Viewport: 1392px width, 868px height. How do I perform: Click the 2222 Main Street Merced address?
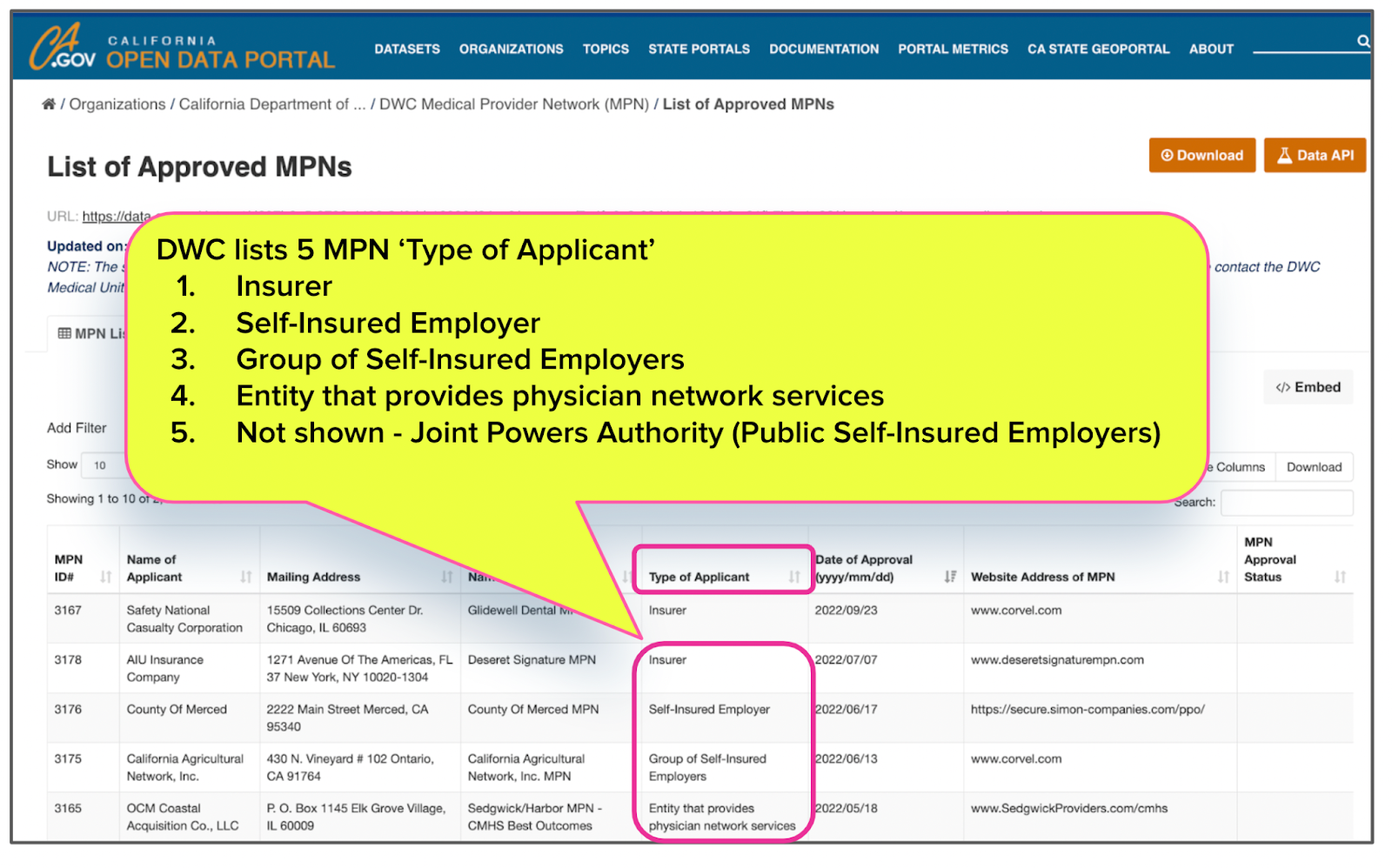tap(347, 718)
